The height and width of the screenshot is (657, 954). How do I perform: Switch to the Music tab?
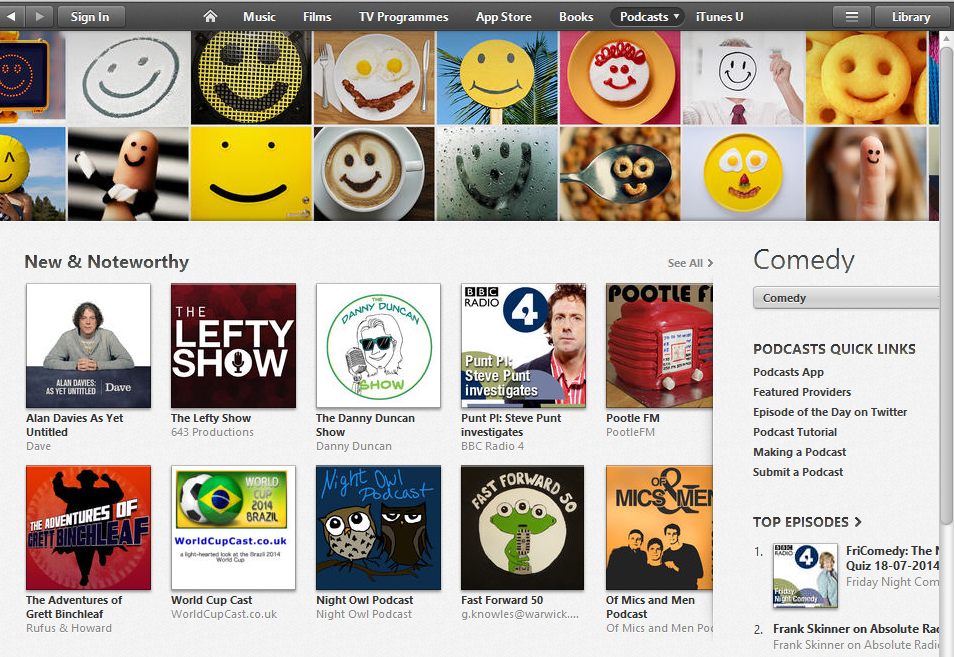[259, 16]
